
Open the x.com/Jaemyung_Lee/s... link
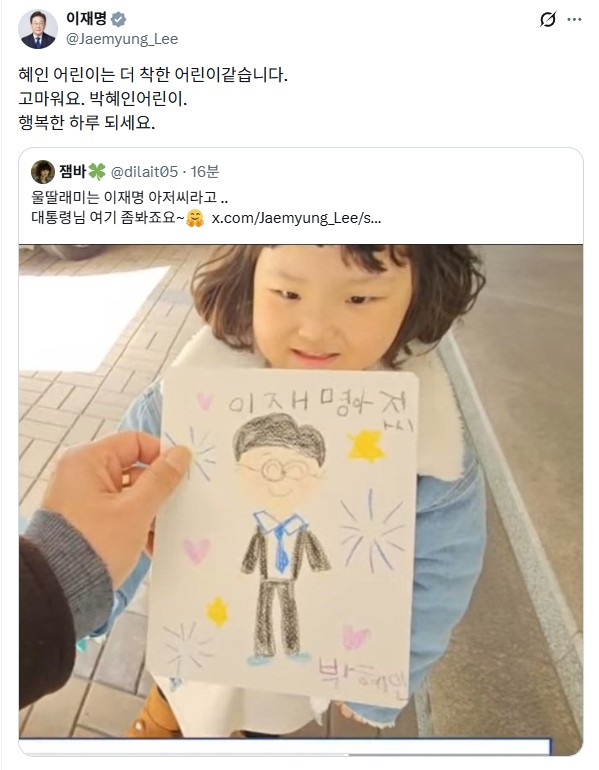[296, 218]
